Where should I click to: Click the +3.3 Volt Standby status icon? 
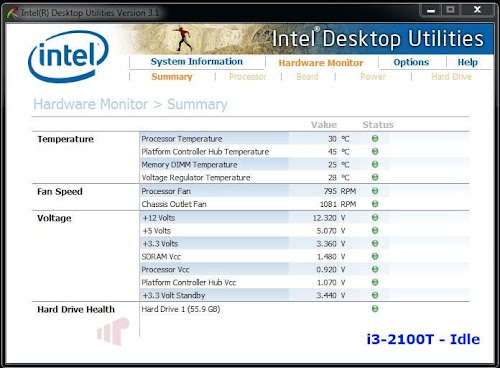tap(375, 295)
